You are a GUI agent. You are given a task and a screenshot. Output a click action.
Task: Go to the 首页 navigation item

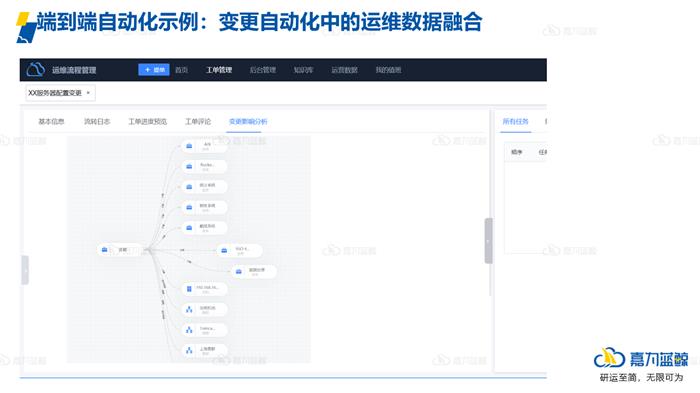pos(181,70)
